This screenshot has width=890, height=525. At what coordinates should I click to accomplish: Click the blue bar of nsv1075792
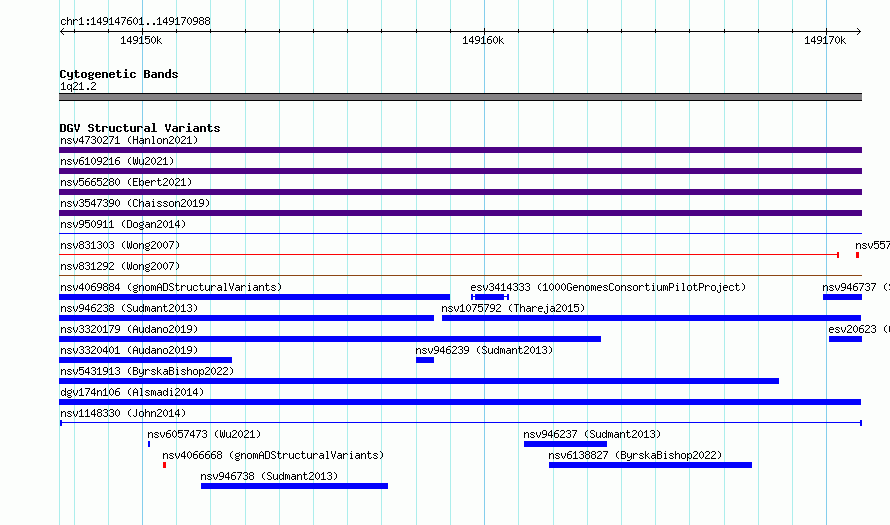pyautogui.click(x=652, y=318)
